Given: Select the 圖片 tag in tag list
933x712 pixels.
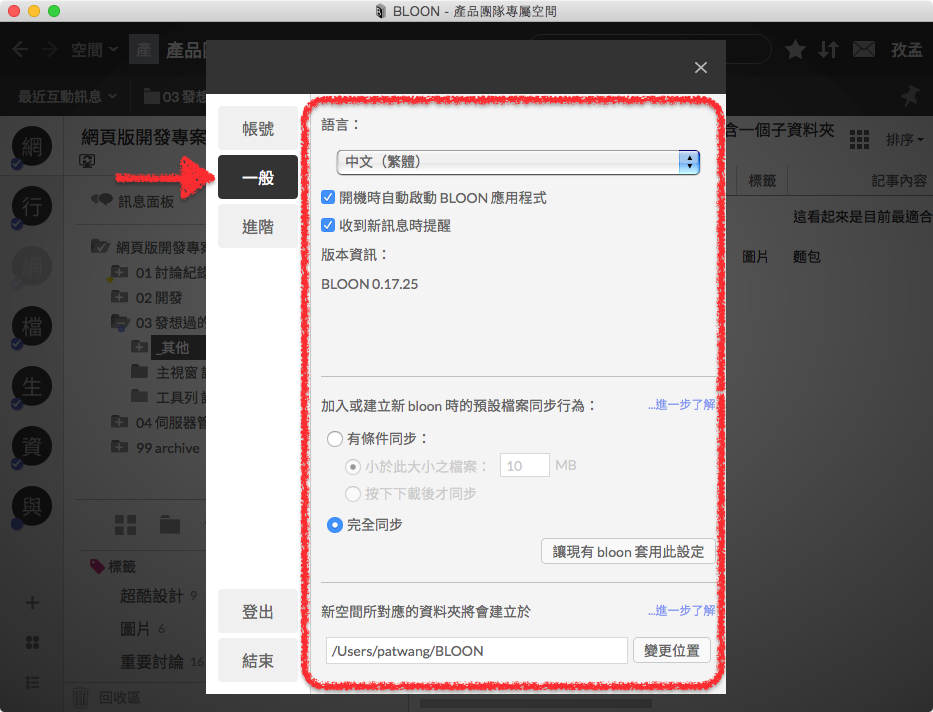Looking at the screenshot, I should tap(135, 628).
